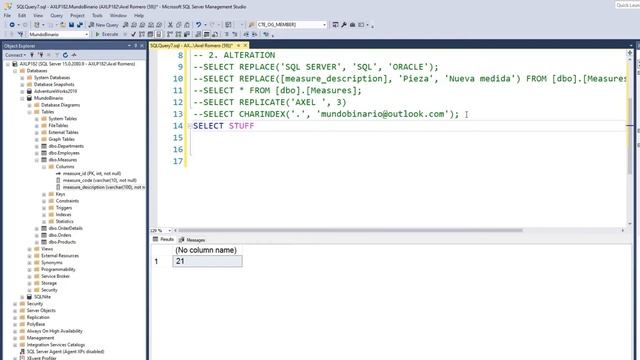Select the Integration Services Catalogs node

tap(56, 345)
